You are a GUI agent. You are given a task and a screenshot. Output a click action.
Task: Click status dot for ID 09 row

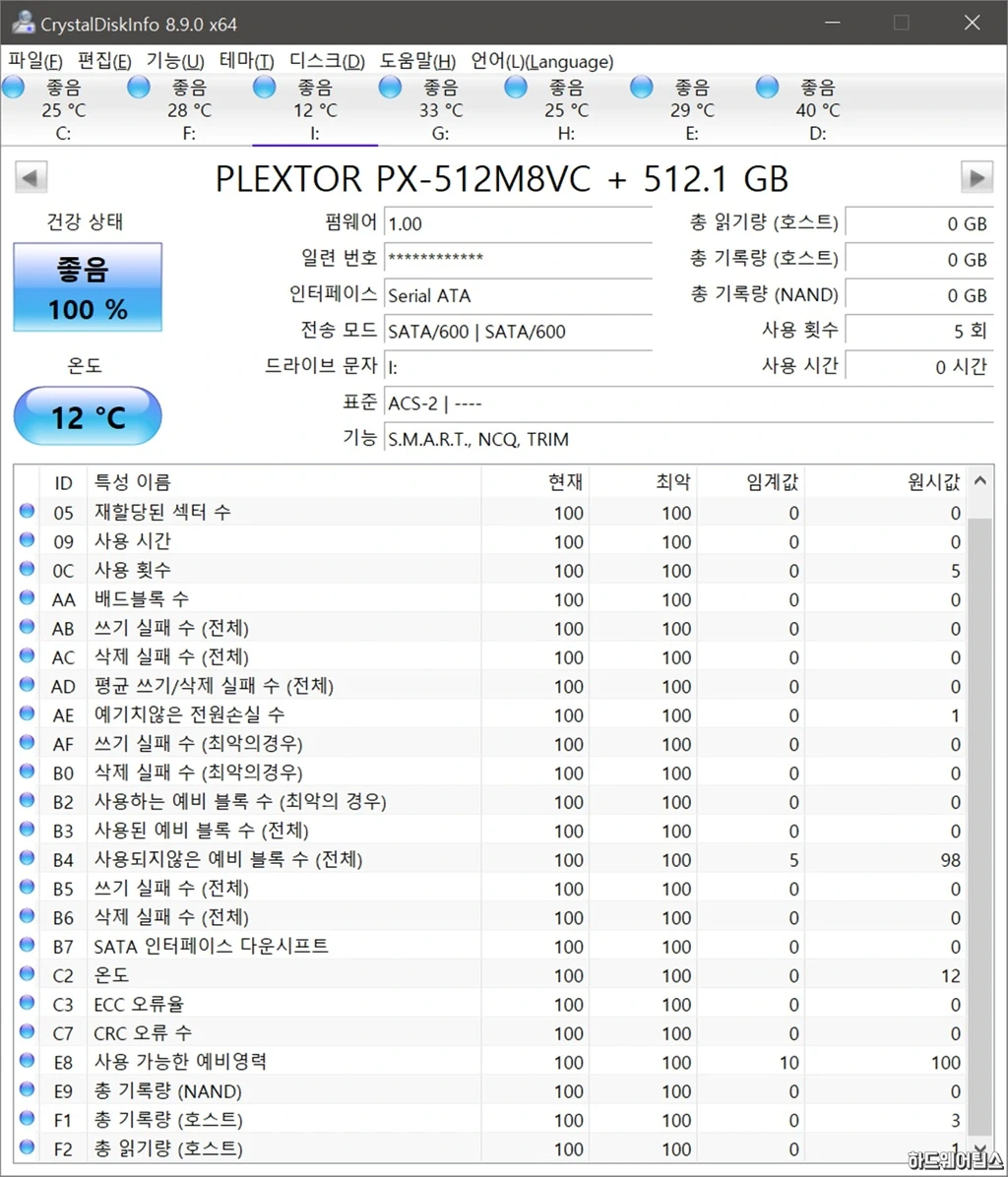coord(27,539)
